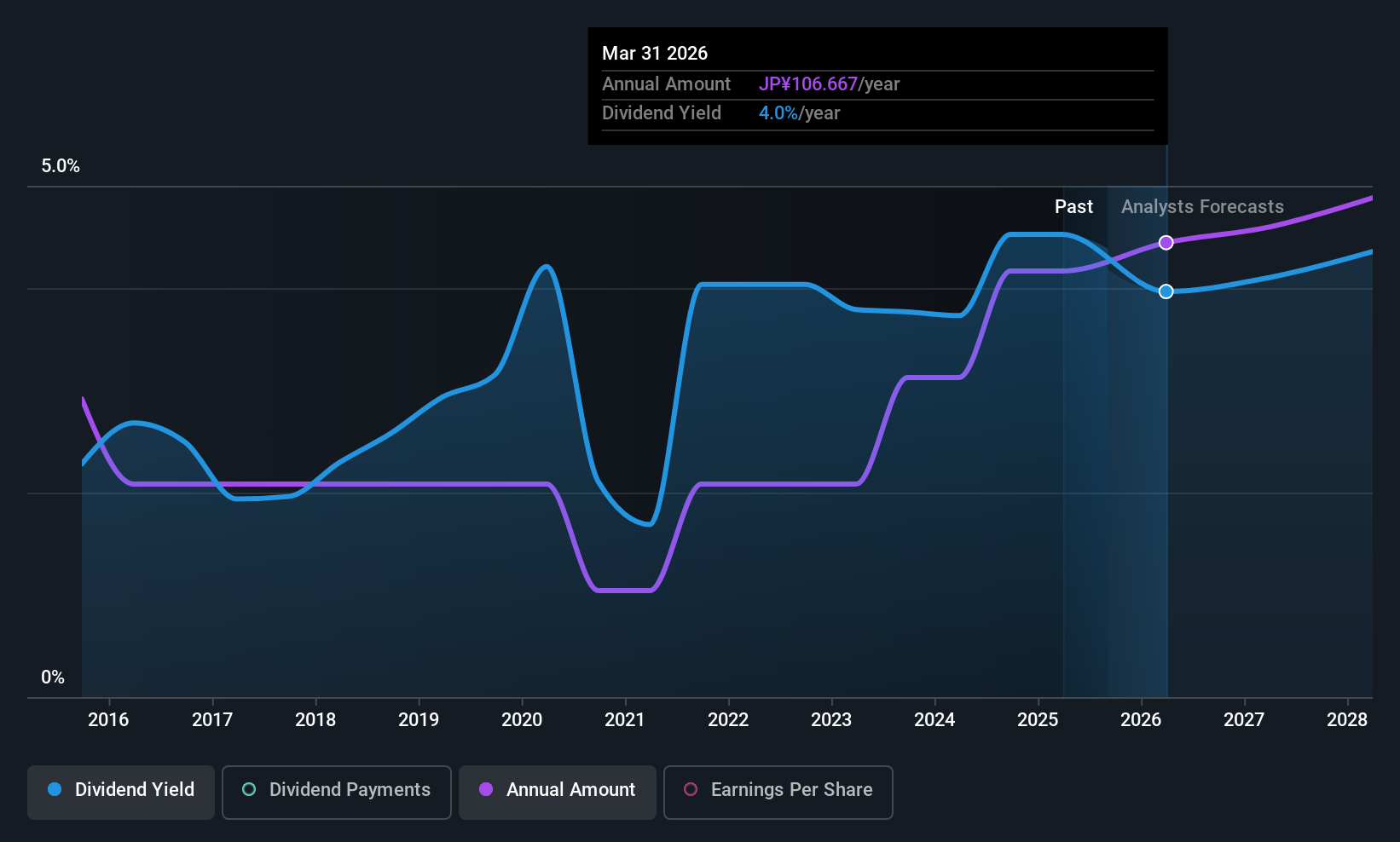
Task: Click the 2024 x-axis year label
Action: click(x=934, y=720)
